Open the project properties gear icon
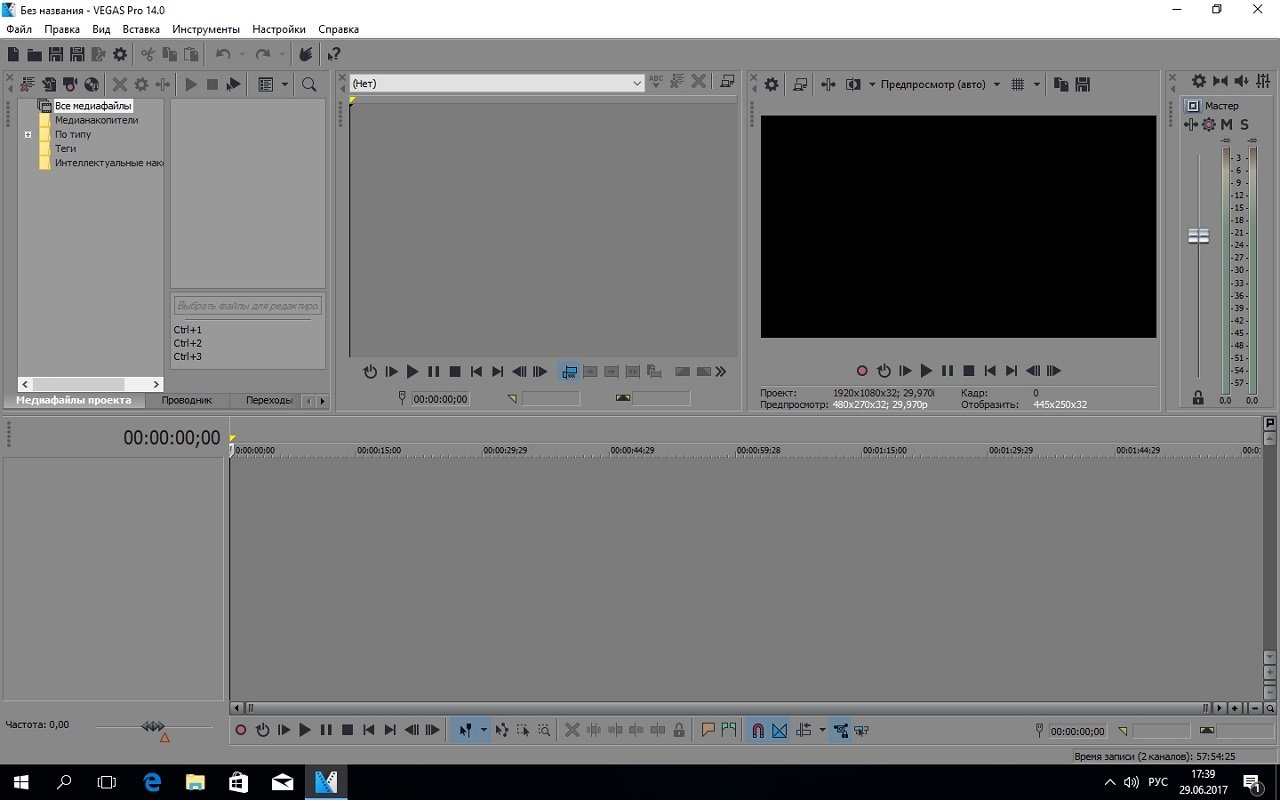Screen dimensions: 1280x800 [120, 55]
